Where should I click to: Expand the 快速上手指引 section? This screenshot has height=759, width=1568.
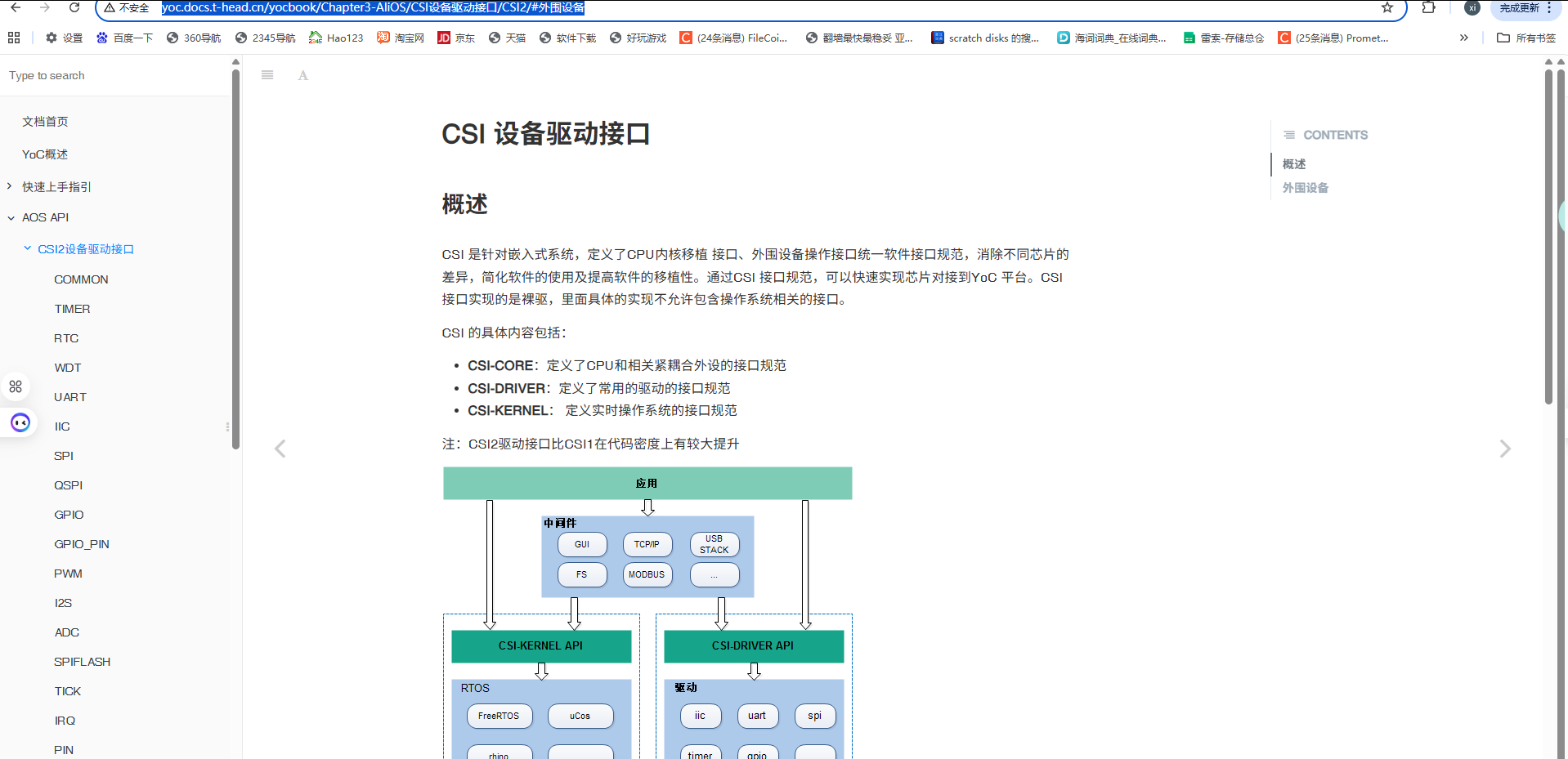pyautogui.click(x=9, y=186)
